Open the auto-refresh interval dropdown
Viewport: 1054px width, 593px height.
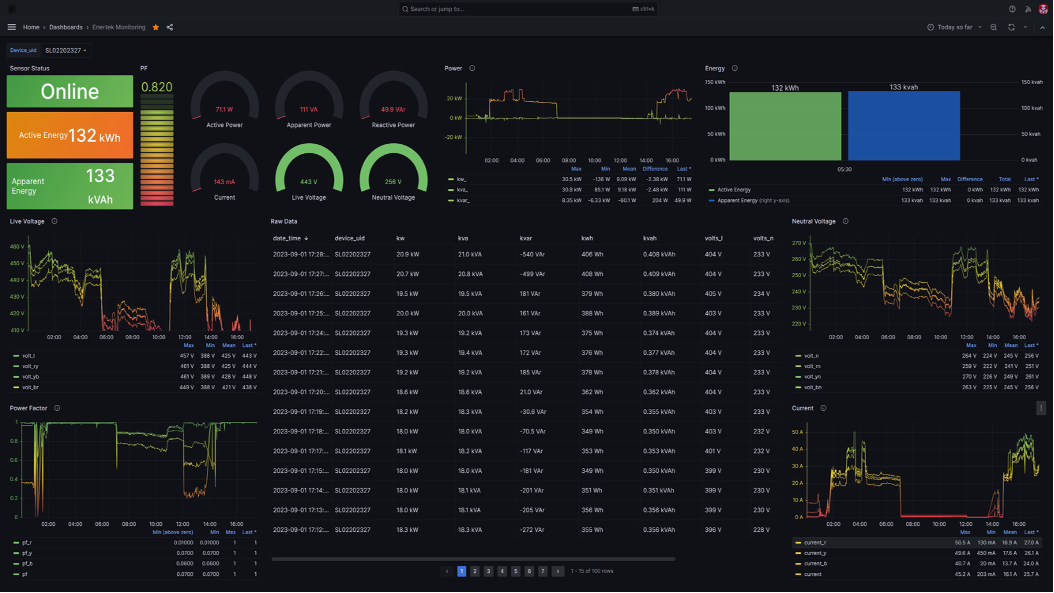pyautogui.click(x=1025, y=27)
